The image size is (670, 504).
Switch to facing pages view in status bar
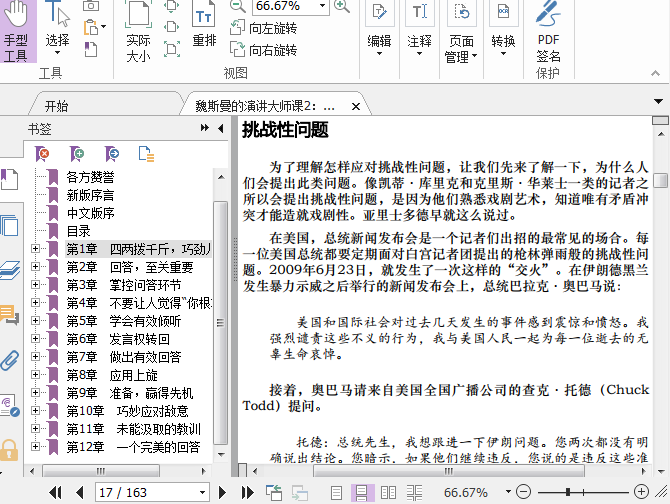386,492
